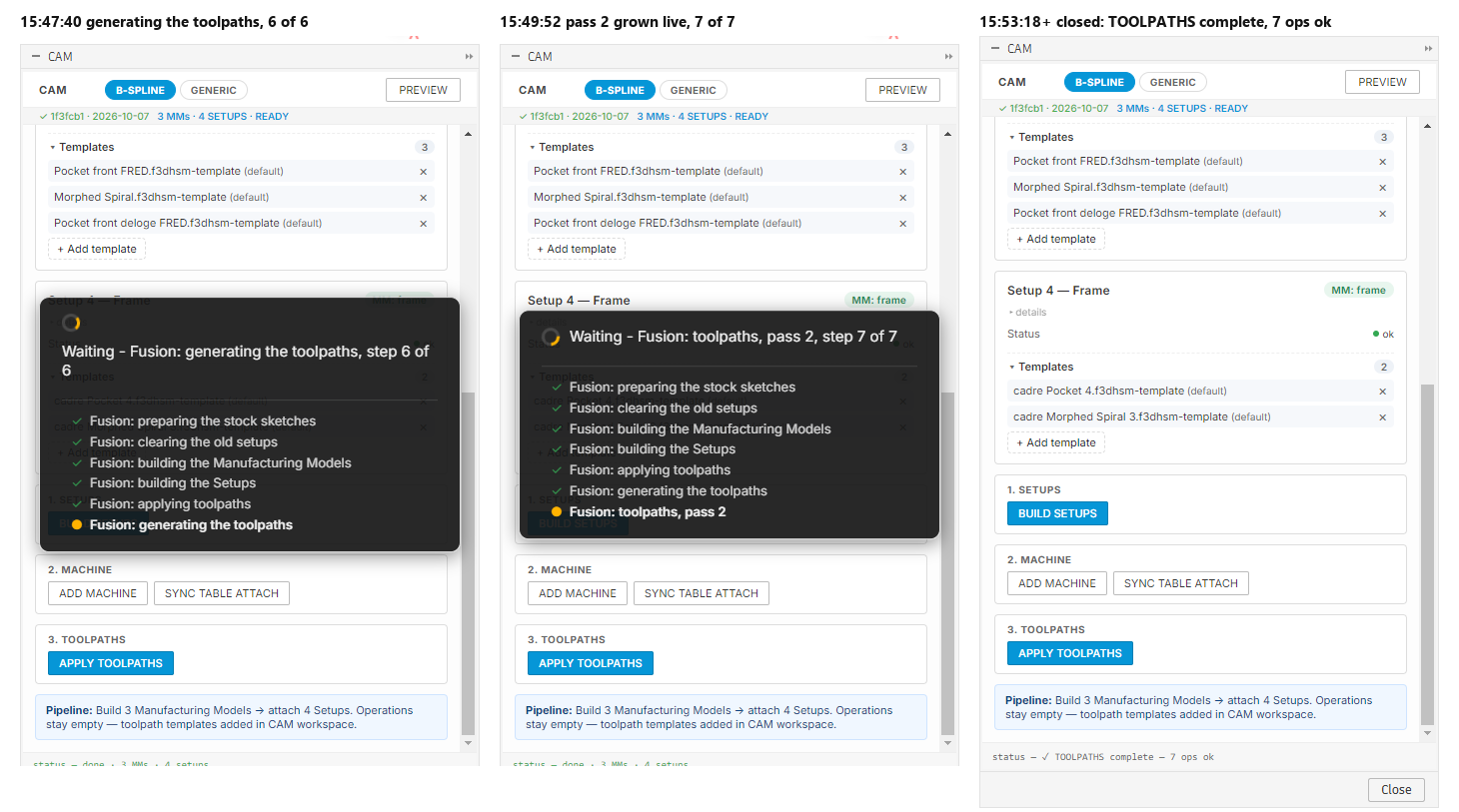Remove Pocket front FRED template in 15:53:18 panel

pos(1383,162)
